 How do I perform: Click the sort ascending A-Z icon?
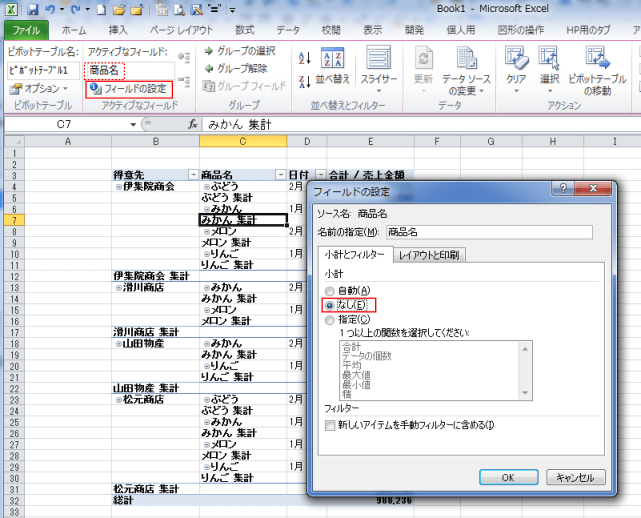[x=305, y=58]
